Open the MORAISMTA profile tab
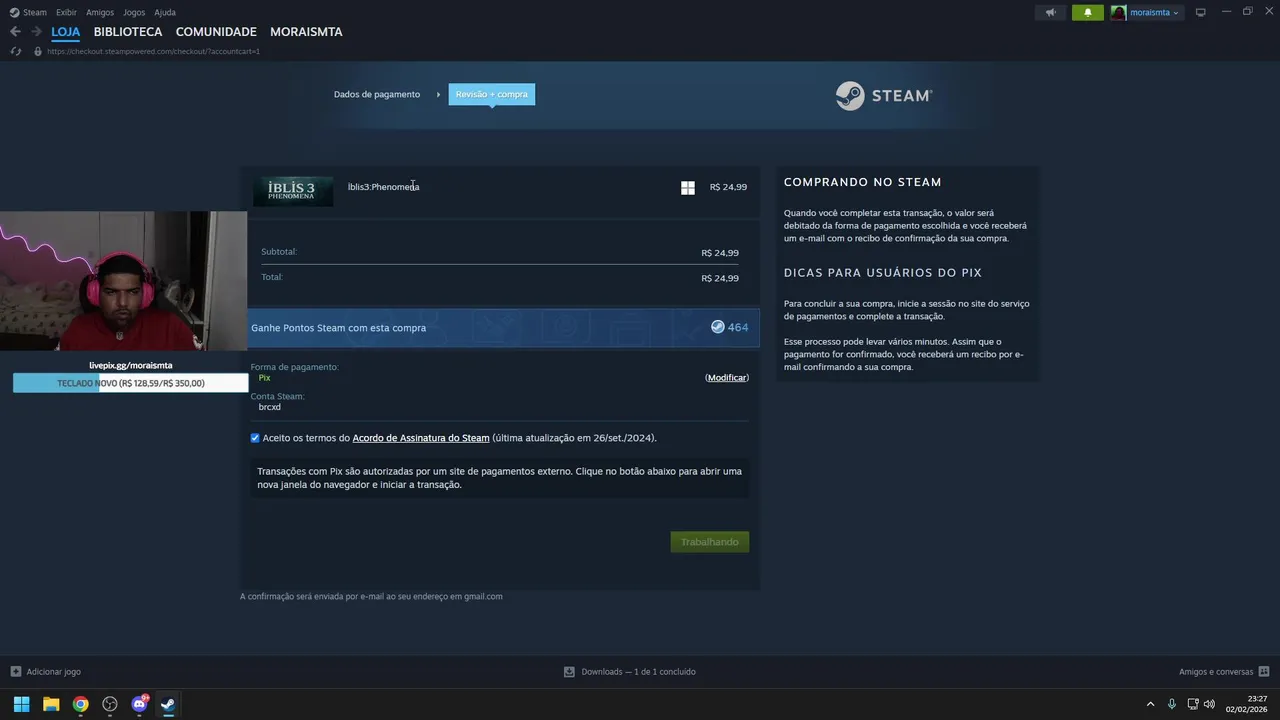The image size is (1280, 720). tap(306, 32)
